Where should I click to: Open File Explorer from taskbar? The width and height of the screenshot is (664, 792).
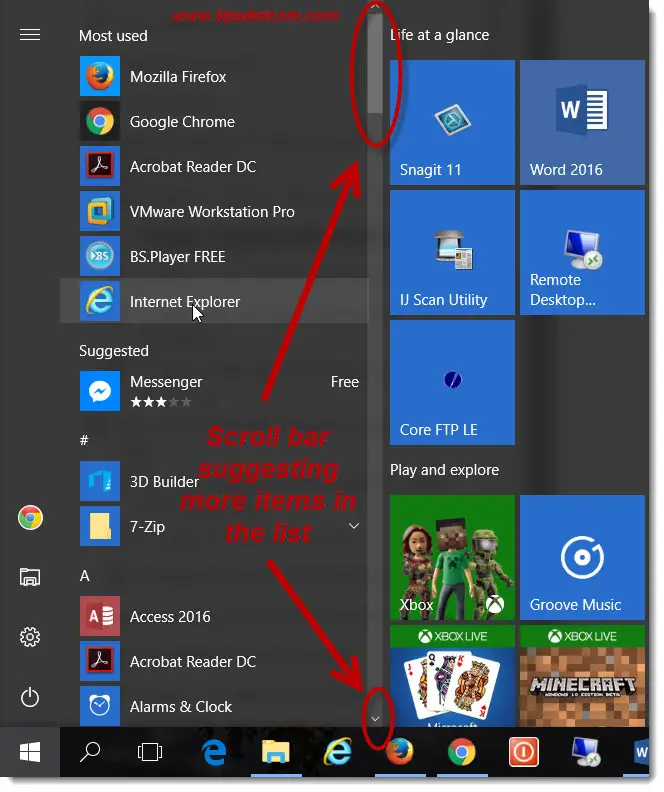pos(276,752)
